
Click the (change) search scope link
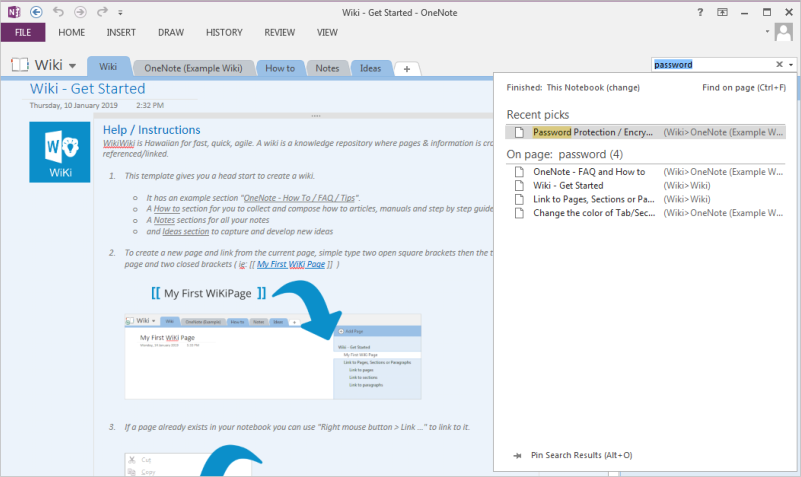coord(623,87)
